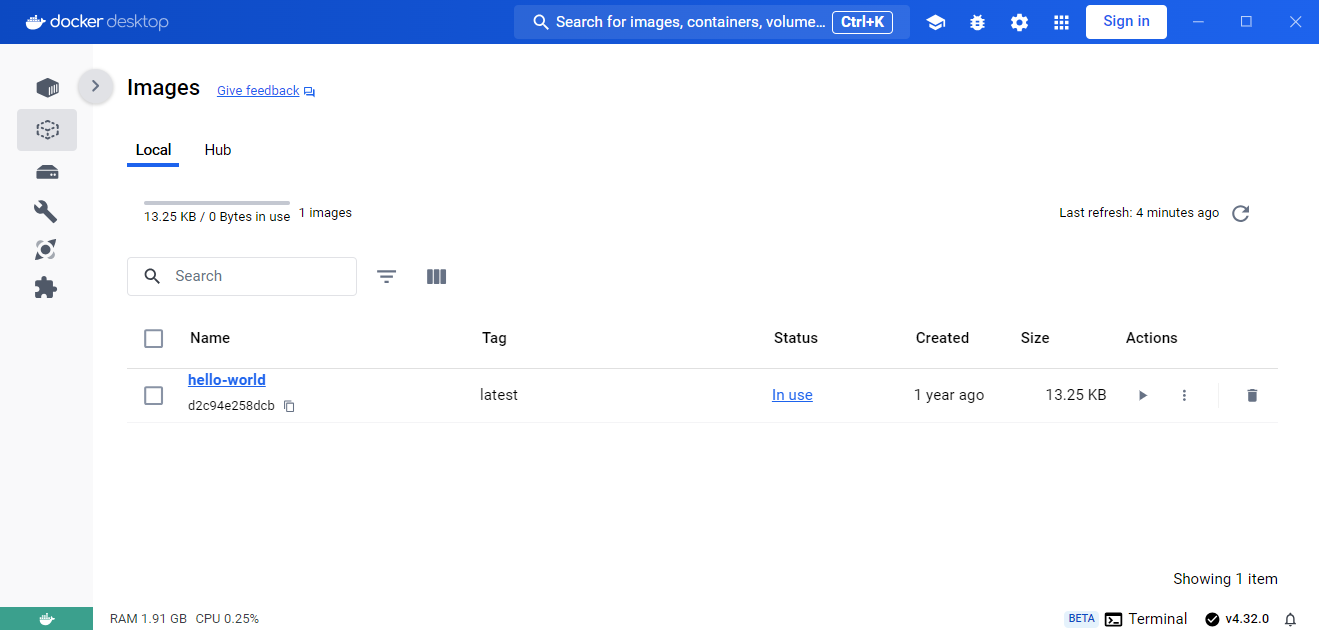Tick the select-all checkbox in header

tap(153, 338)
